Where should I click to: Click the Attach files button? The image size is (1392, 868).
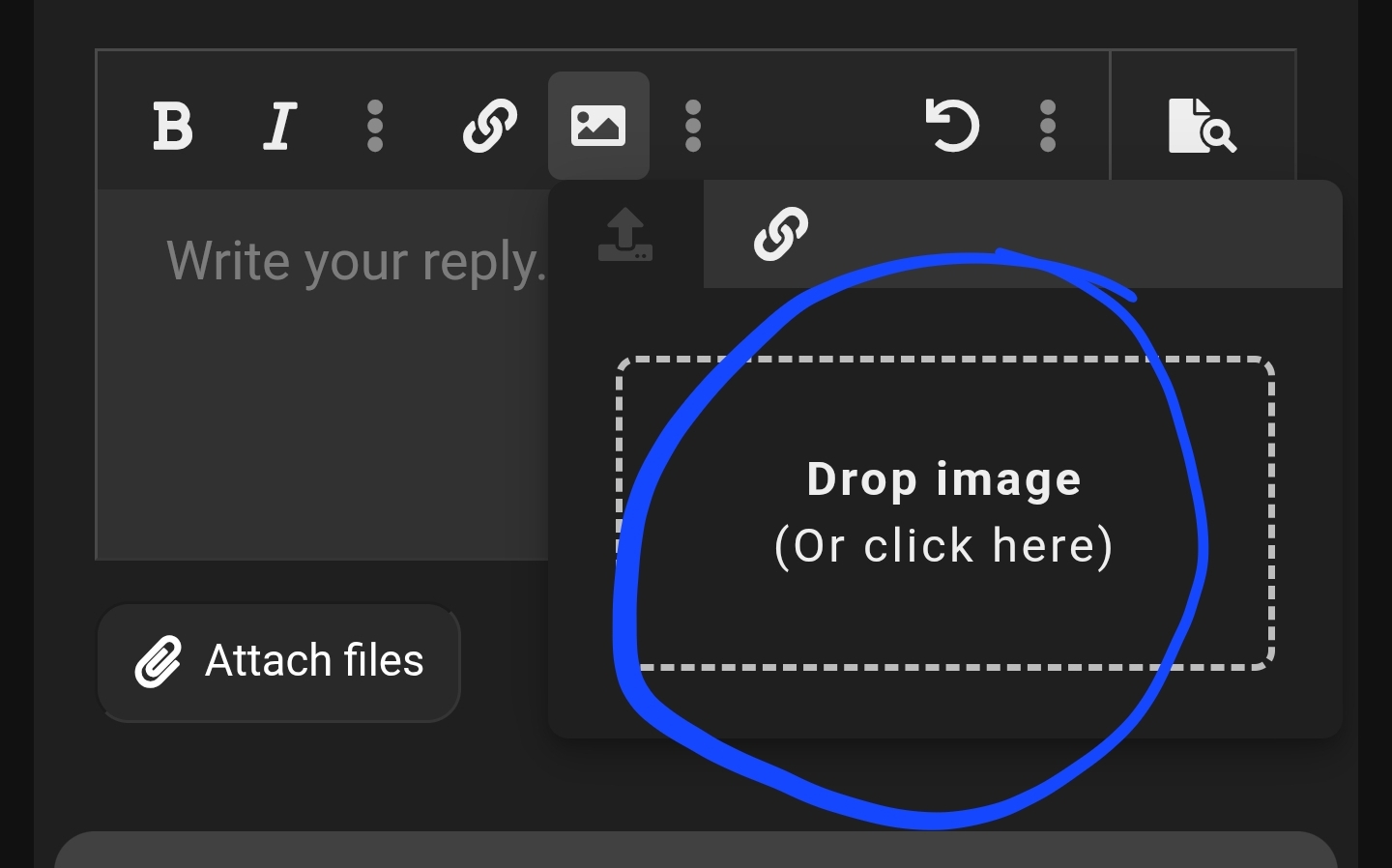click(x=278, y=662)
